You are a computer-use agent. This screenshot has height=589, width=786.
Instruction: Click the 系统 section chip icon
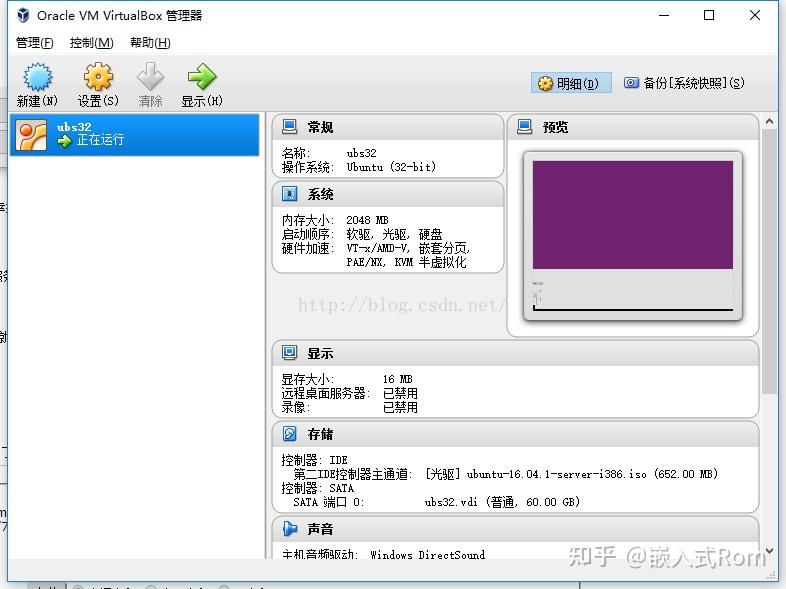pyautogui.click(x=289, y=193)
